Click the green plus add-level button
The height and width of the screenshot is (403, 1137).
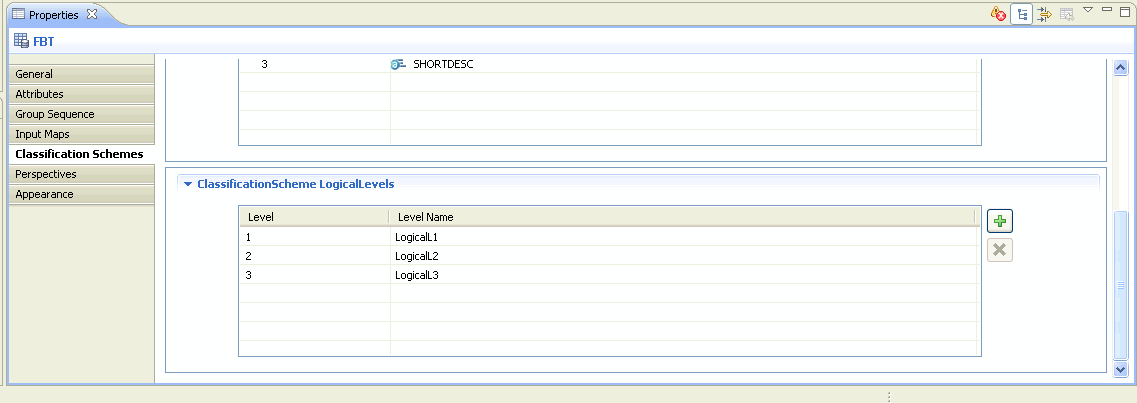(x=999, y=220)
